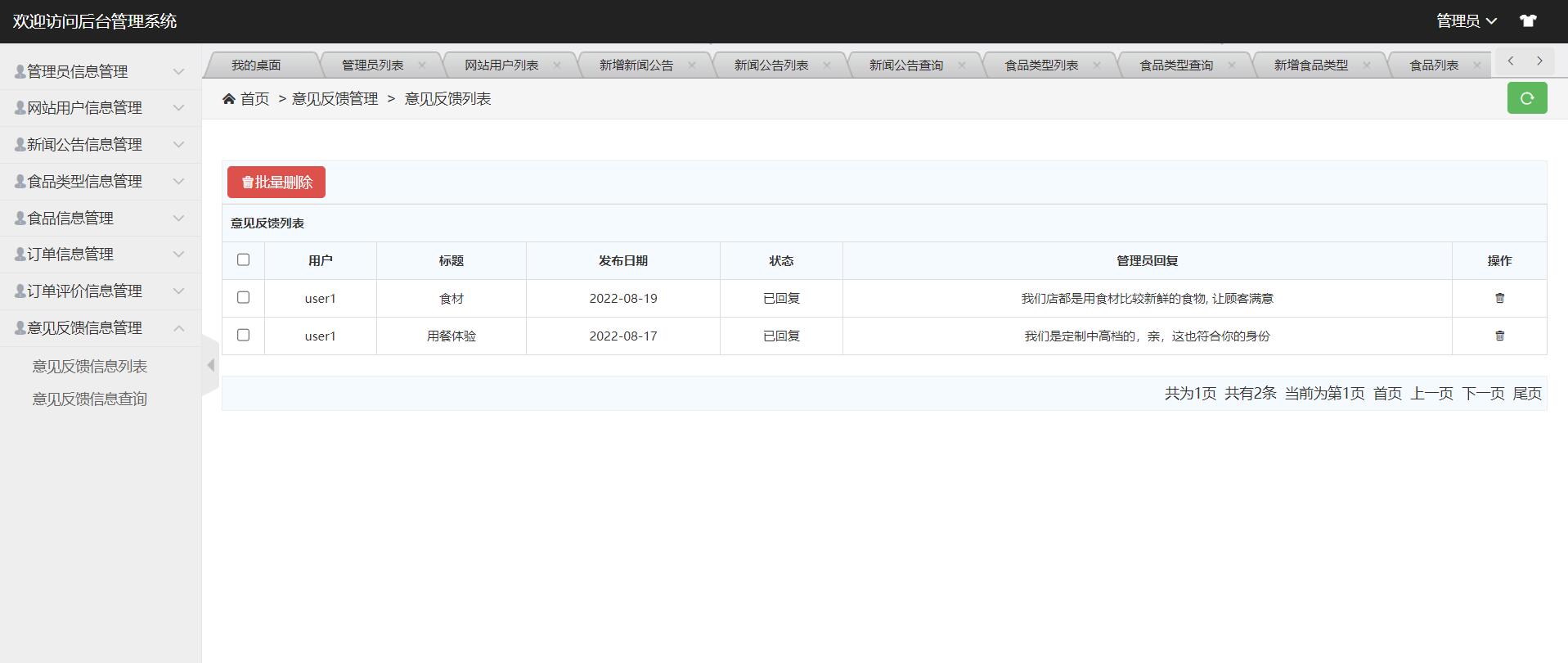Click the 食材 title cell

coord(452,299)
